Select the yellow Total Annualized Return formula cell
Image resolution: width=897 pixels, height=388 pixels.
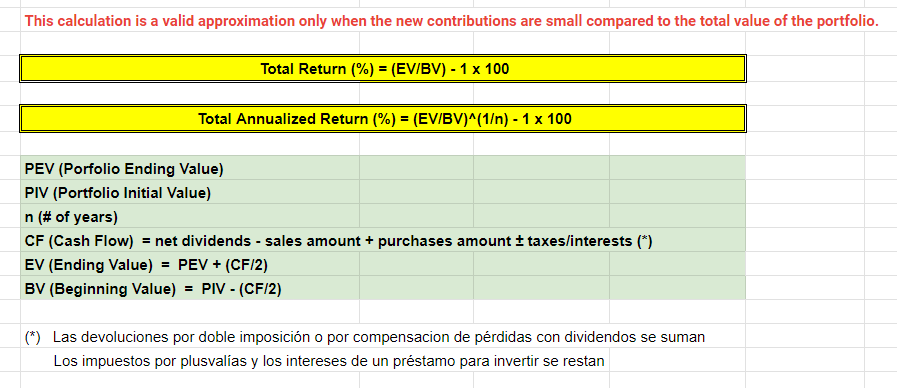pyautogui.click(x=383, y=119)
